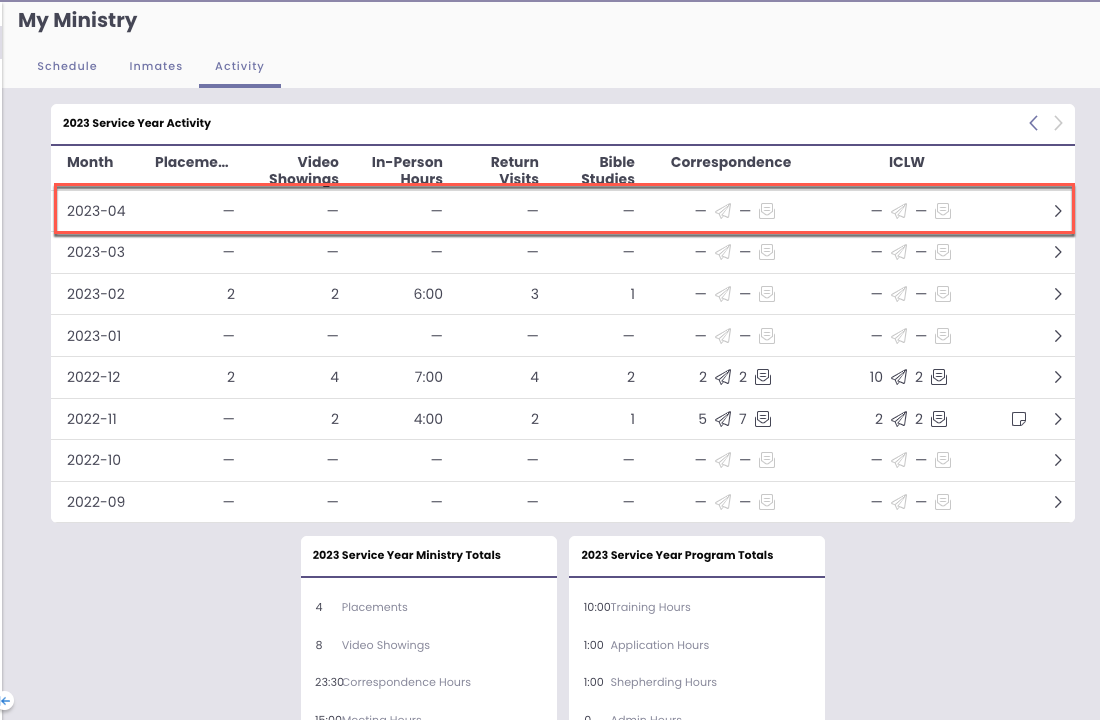Click the 4:00 in-person hours value
Screen dimensions: 1100x720
coord(428,419)
